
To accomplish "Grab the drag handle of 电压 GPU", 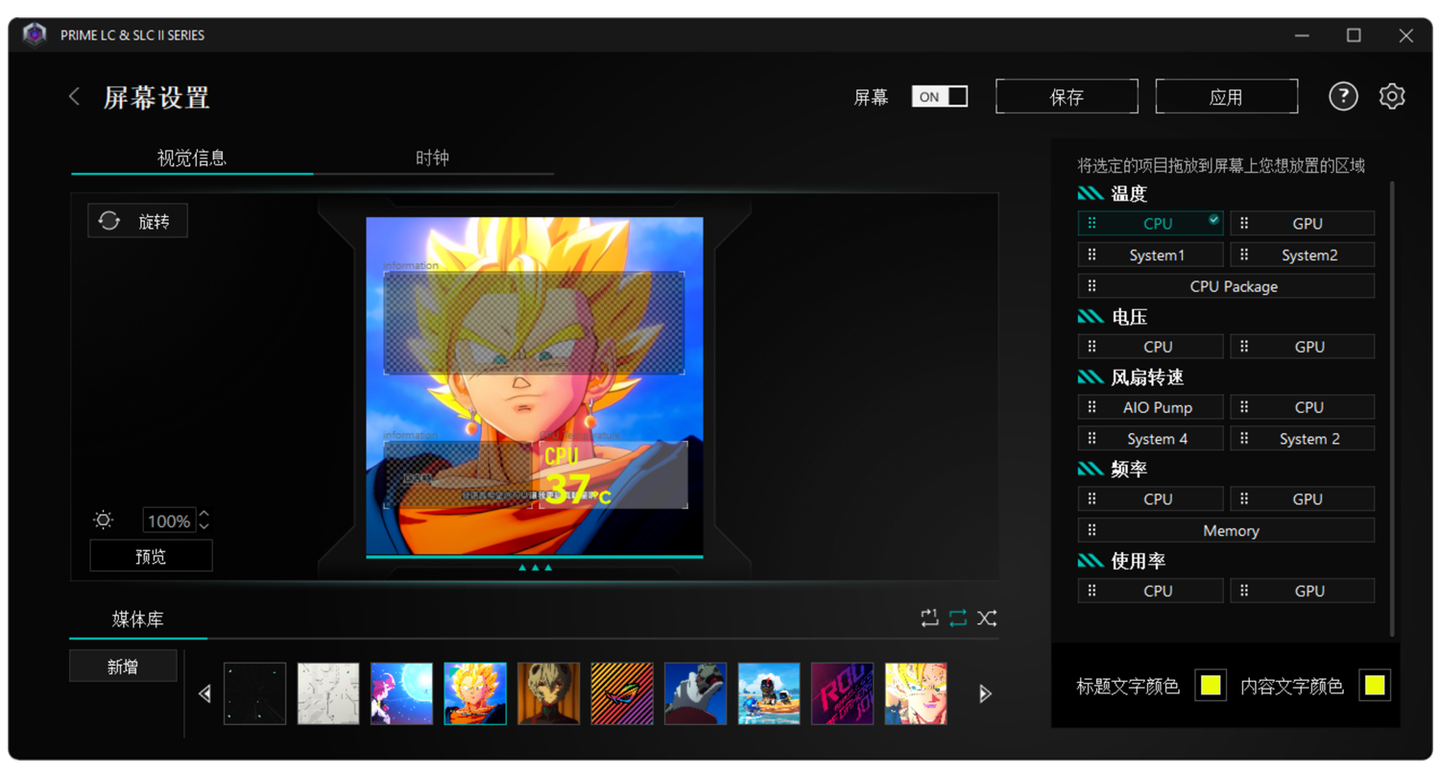I will click(x=1244, y=346).
